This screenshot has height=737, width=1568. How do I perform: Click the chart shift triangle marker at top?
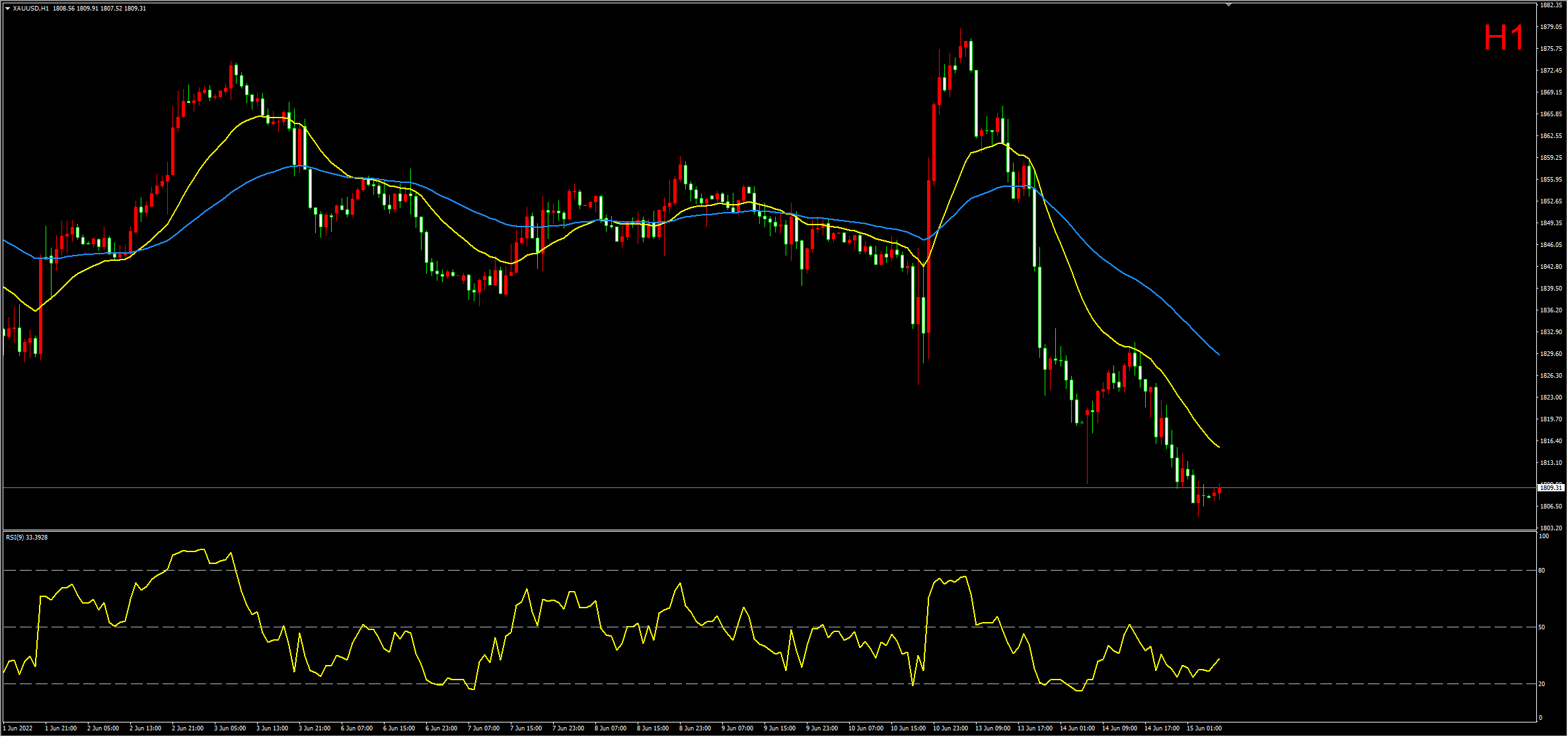point(1228,5)
